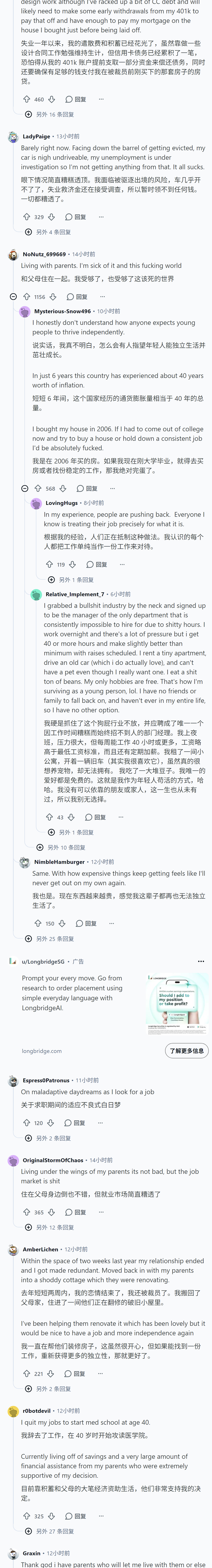Collapse NoNutz_699669's comment thread

point(13,296)
